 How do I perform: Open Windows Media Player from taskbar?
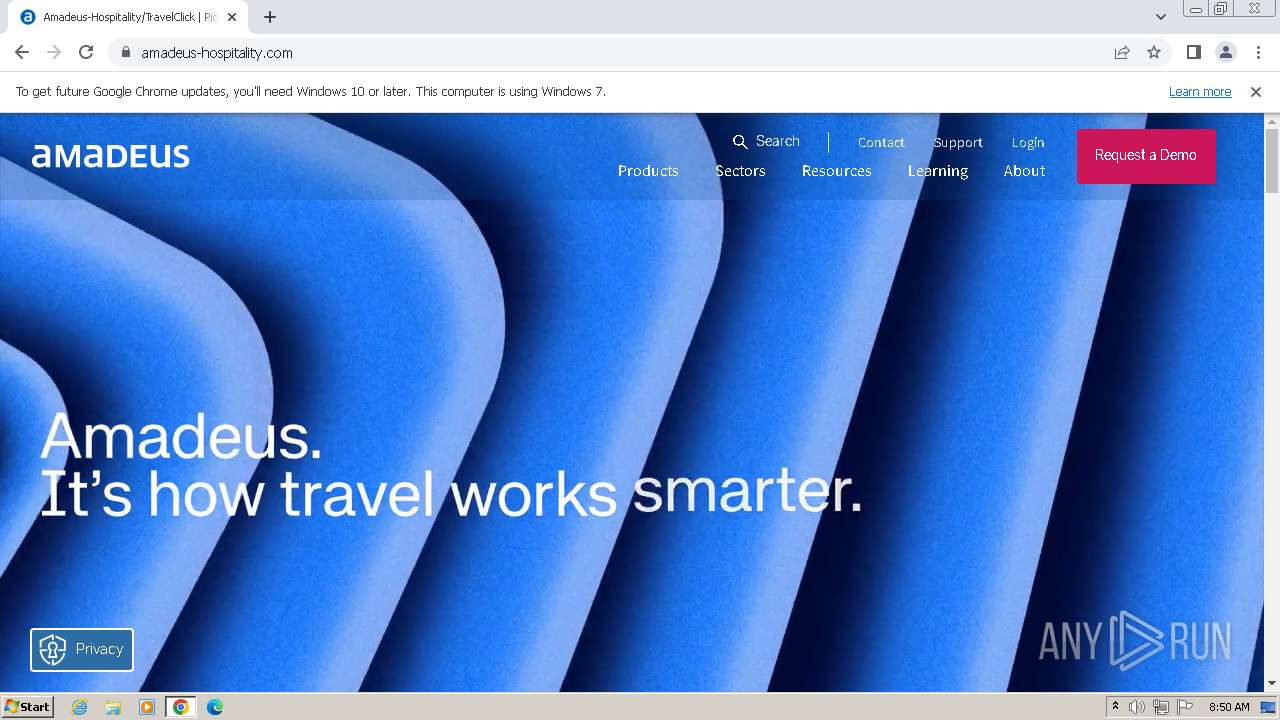pyautogui.click(x=147, y=707)
